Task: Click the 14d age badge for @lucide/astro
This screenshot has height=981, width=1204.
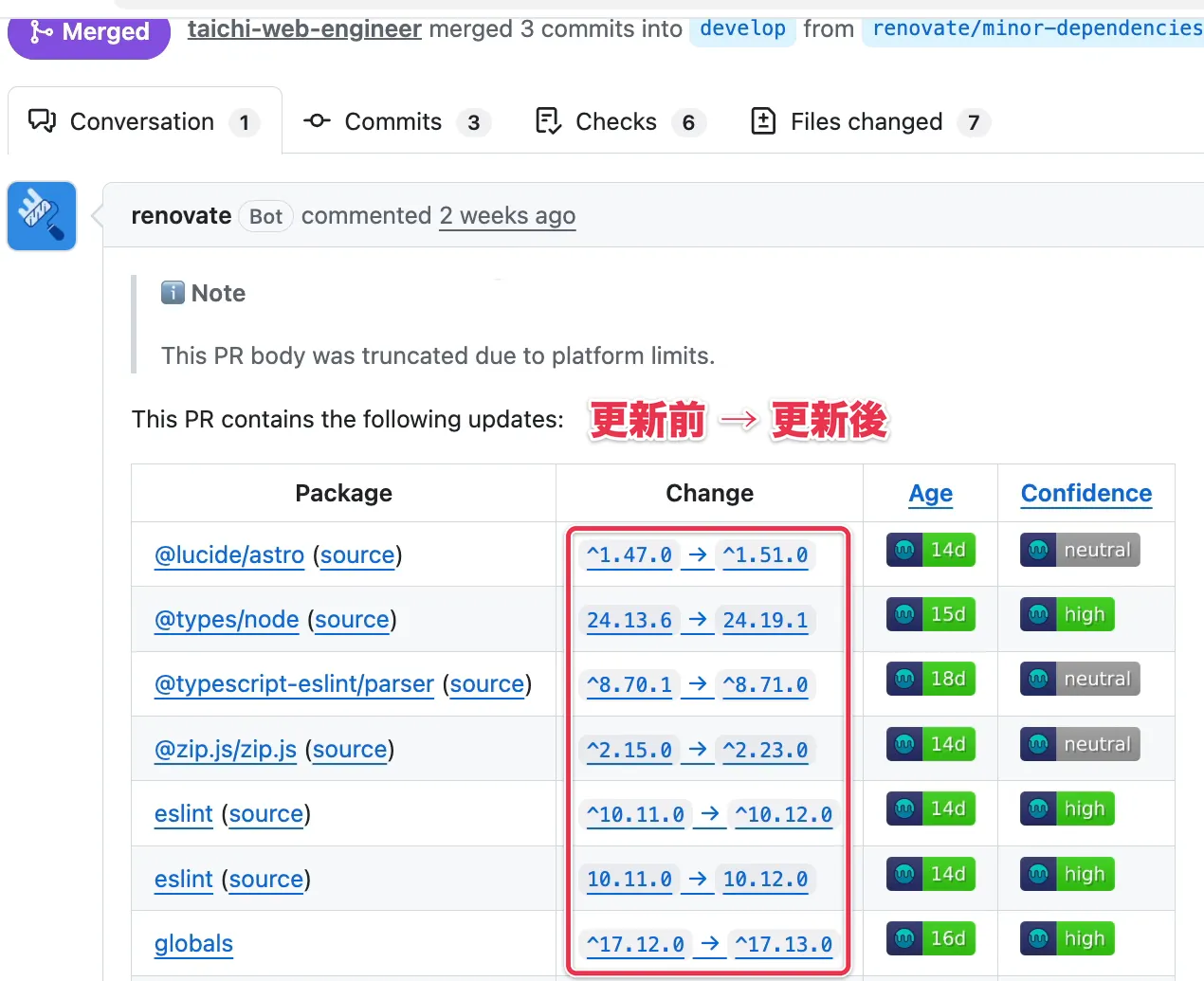Action: (x=930, y=550)
